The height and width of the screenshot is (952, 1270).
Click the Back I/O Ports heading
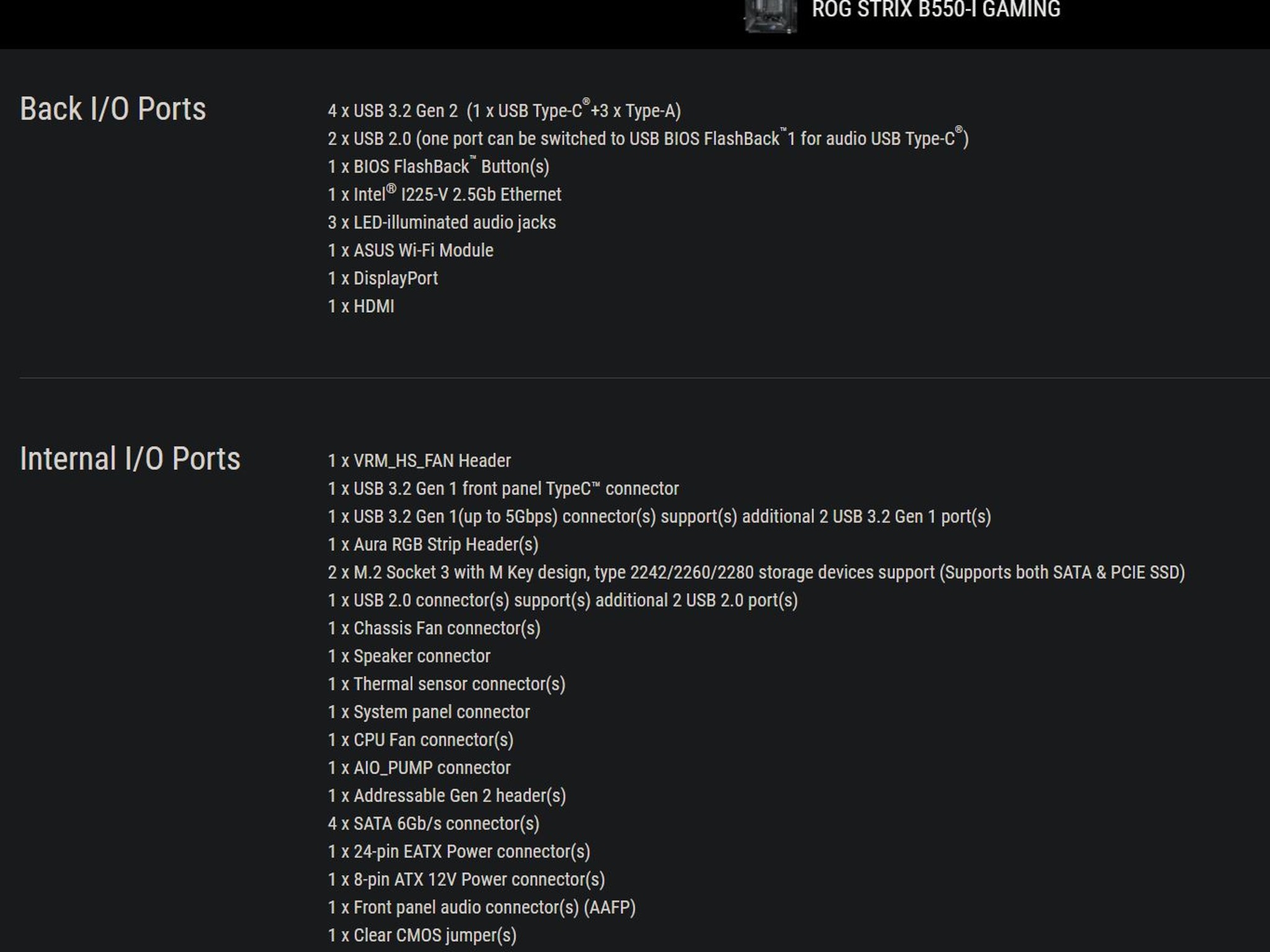click(x=113, y=109)
